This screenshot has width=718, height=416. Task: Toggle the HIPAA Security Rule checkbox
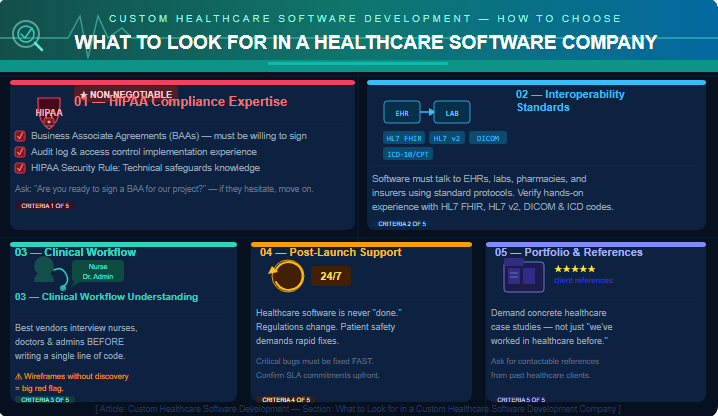pos(20,168)
